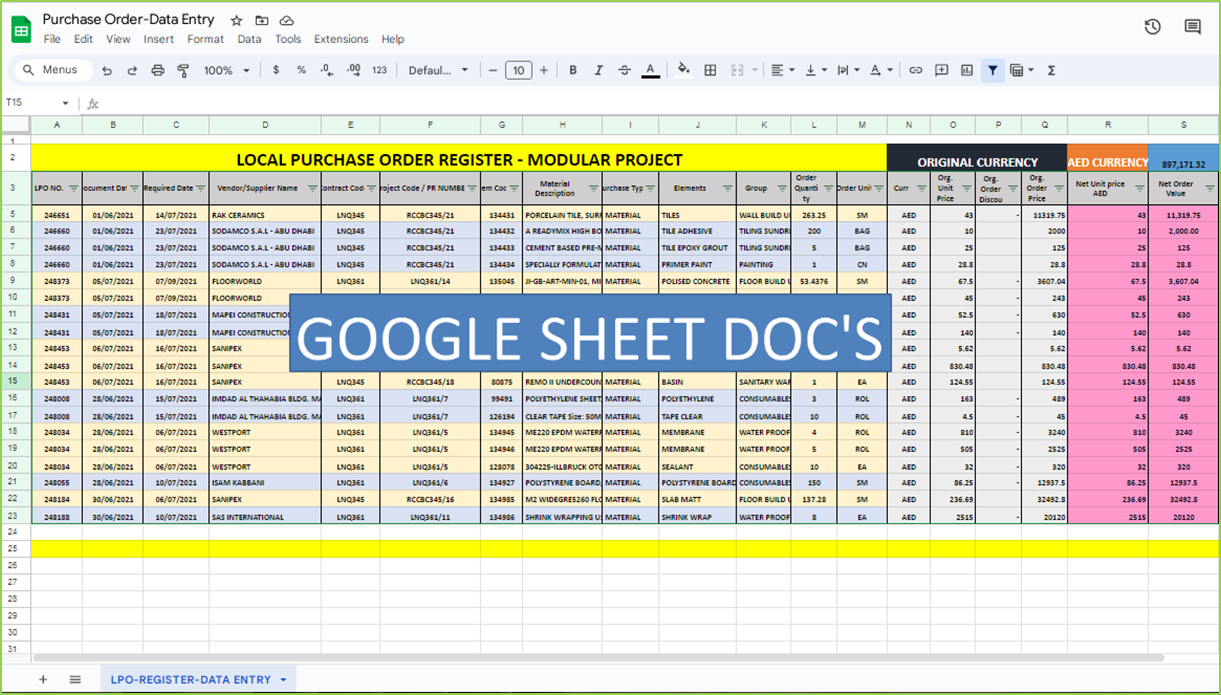Toggle bold formatting

573,70
